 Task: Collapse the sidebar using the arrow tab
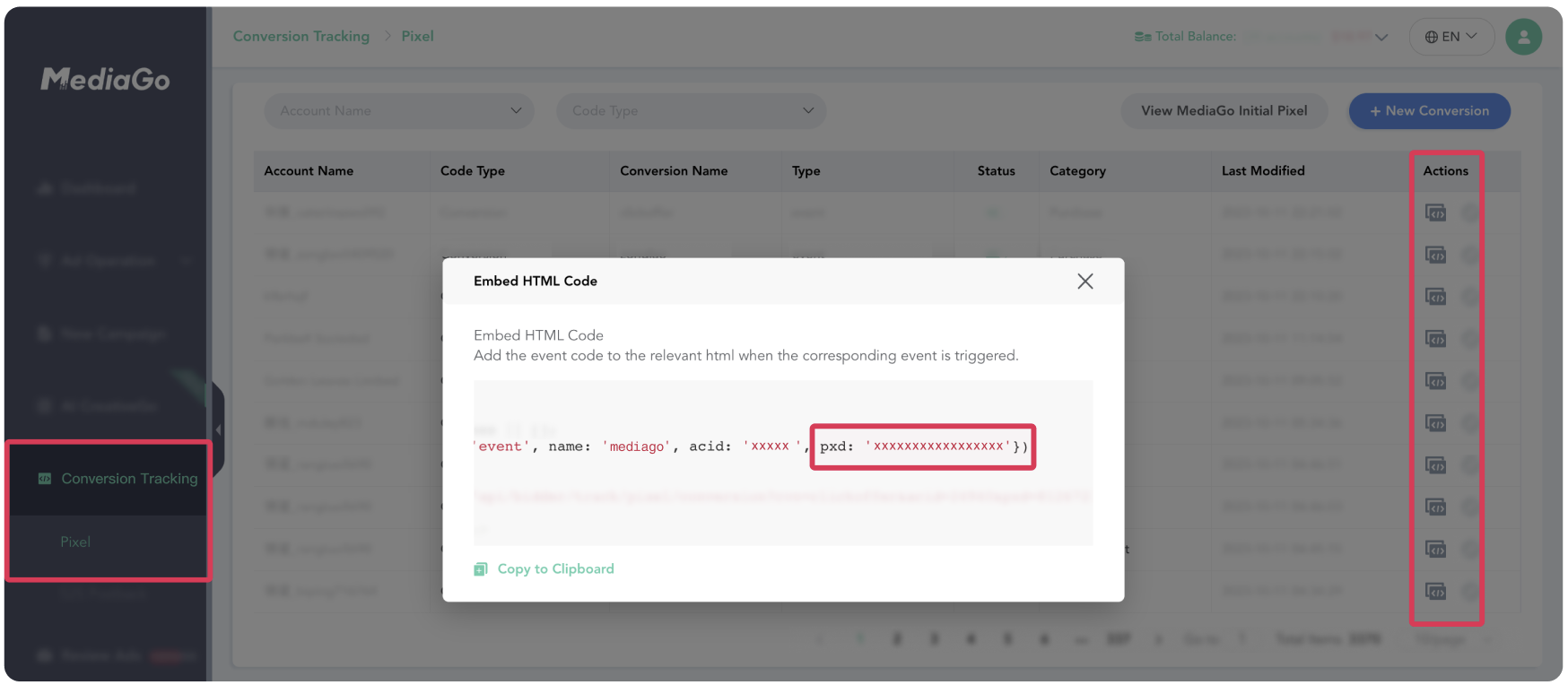(218, 429)
